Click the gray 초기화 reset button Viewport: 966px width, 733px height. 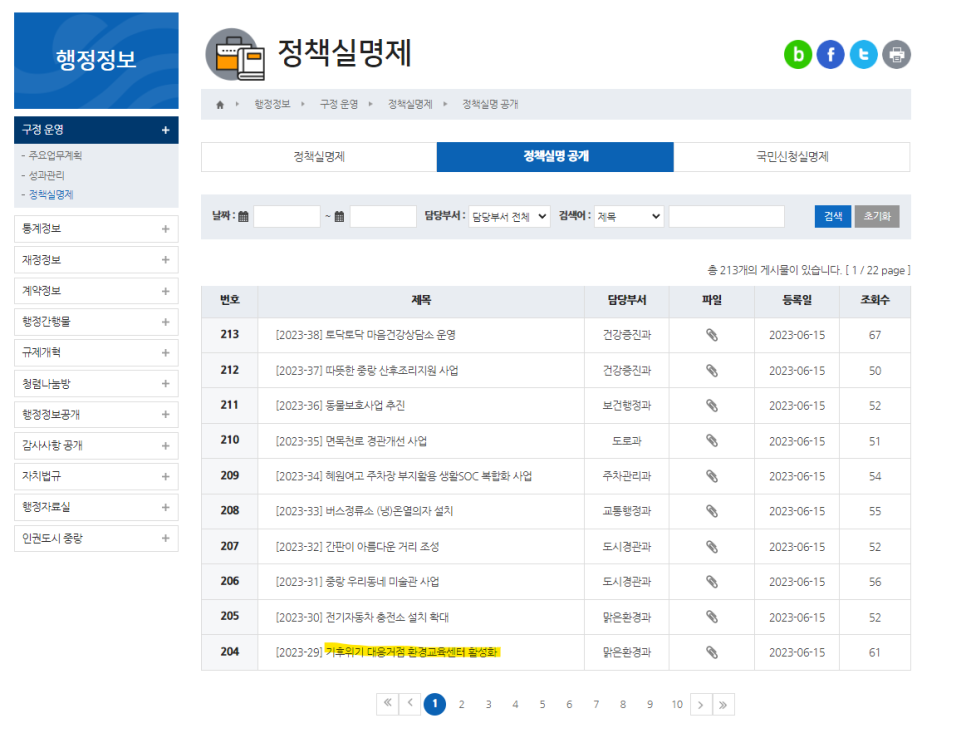(x=877, y=216)
